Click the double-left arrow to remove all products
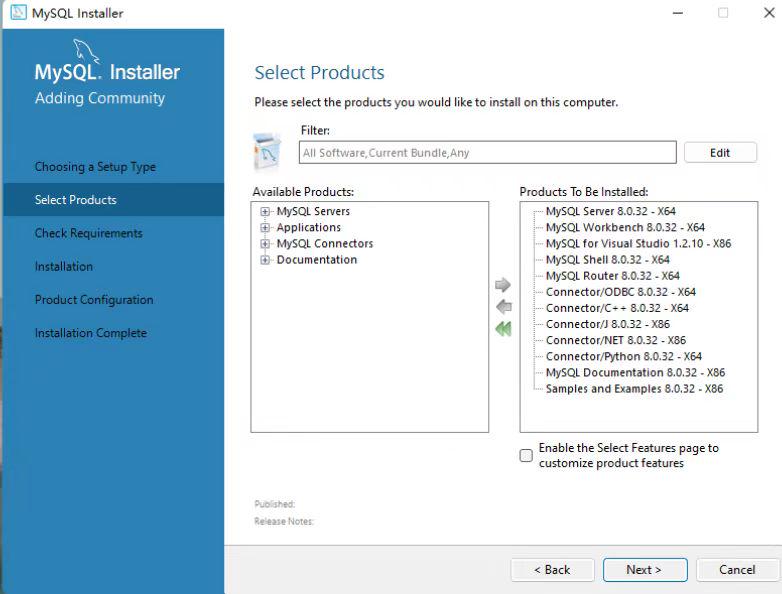 click(503, 329)
